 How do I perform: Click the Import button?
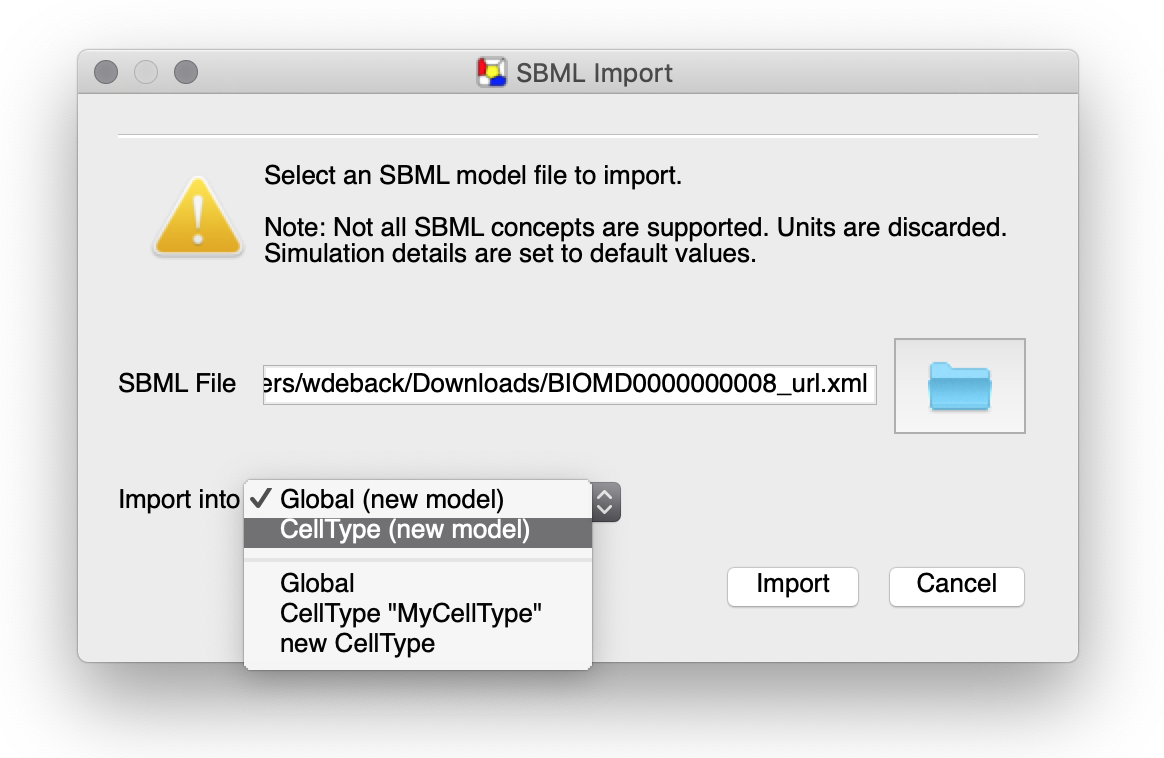(x=793, y=586)
